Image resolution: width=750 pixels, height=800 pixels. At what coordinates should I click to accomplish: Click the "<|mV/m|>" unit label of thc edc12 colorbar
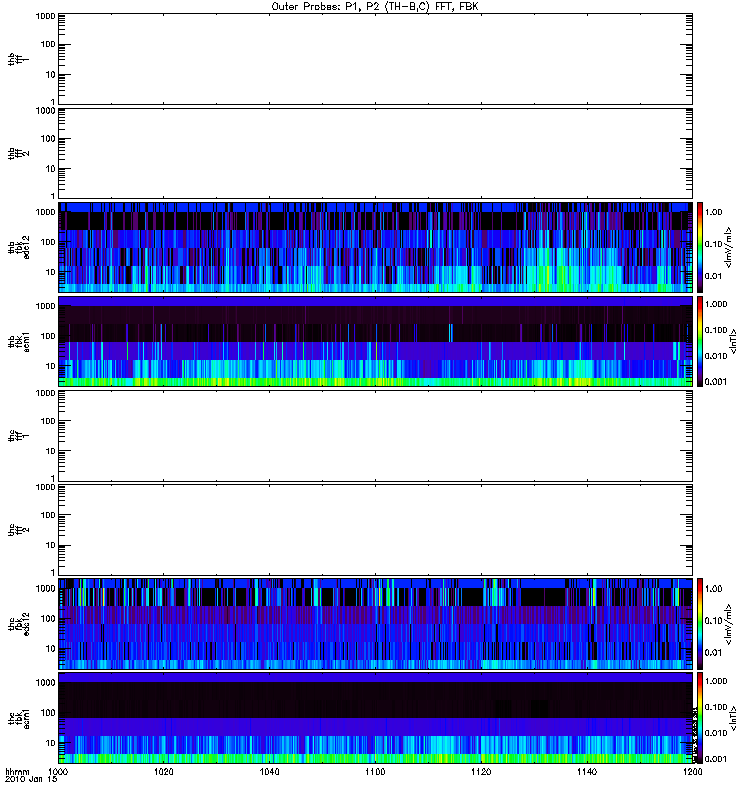(729, 624)
